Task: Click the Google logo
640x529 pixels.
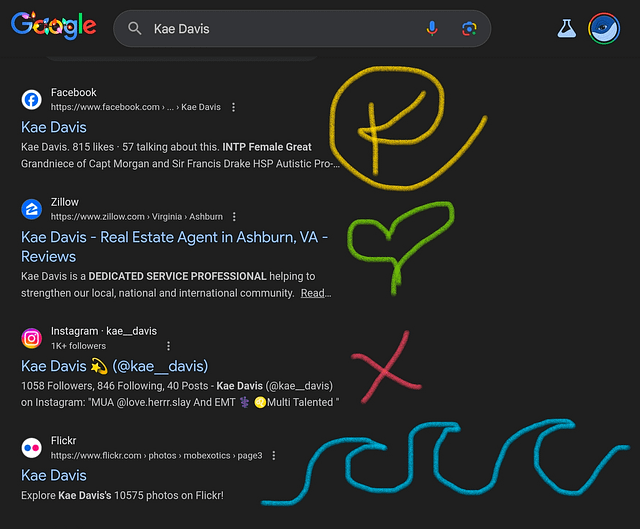Action: (54, 27)
